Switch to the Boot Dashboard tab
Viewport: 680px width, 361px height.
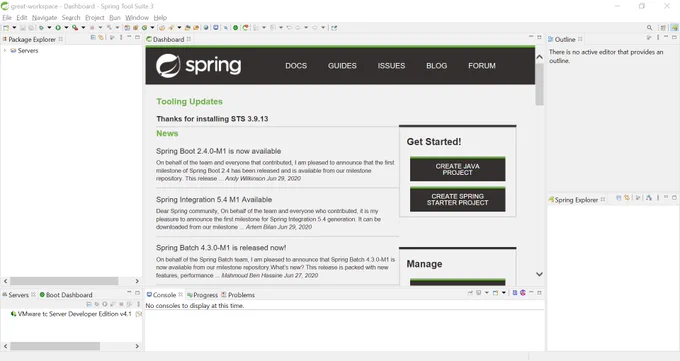[x=66, y=295]
